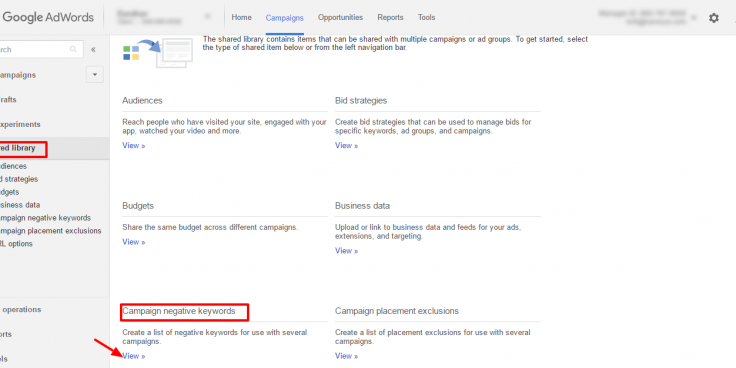Open the settings gear icon
Image resolution: width=736 pixels, height=368 pixels.
point(713,18)
